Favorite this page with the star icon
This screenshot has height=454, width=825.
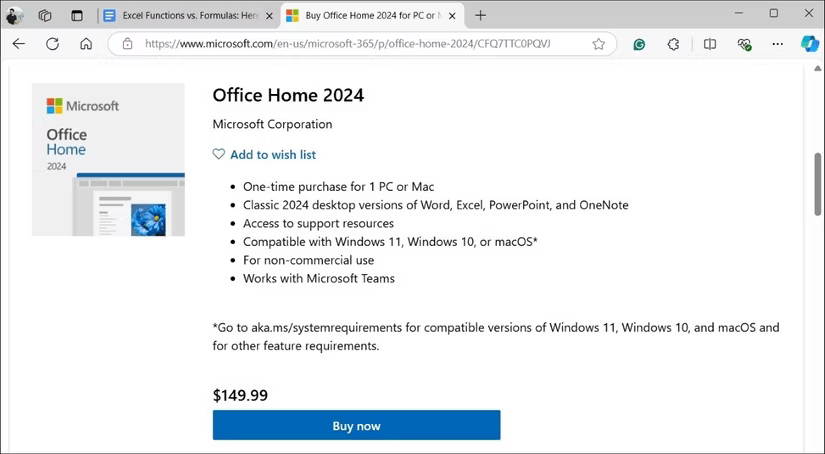pos(598,44)
